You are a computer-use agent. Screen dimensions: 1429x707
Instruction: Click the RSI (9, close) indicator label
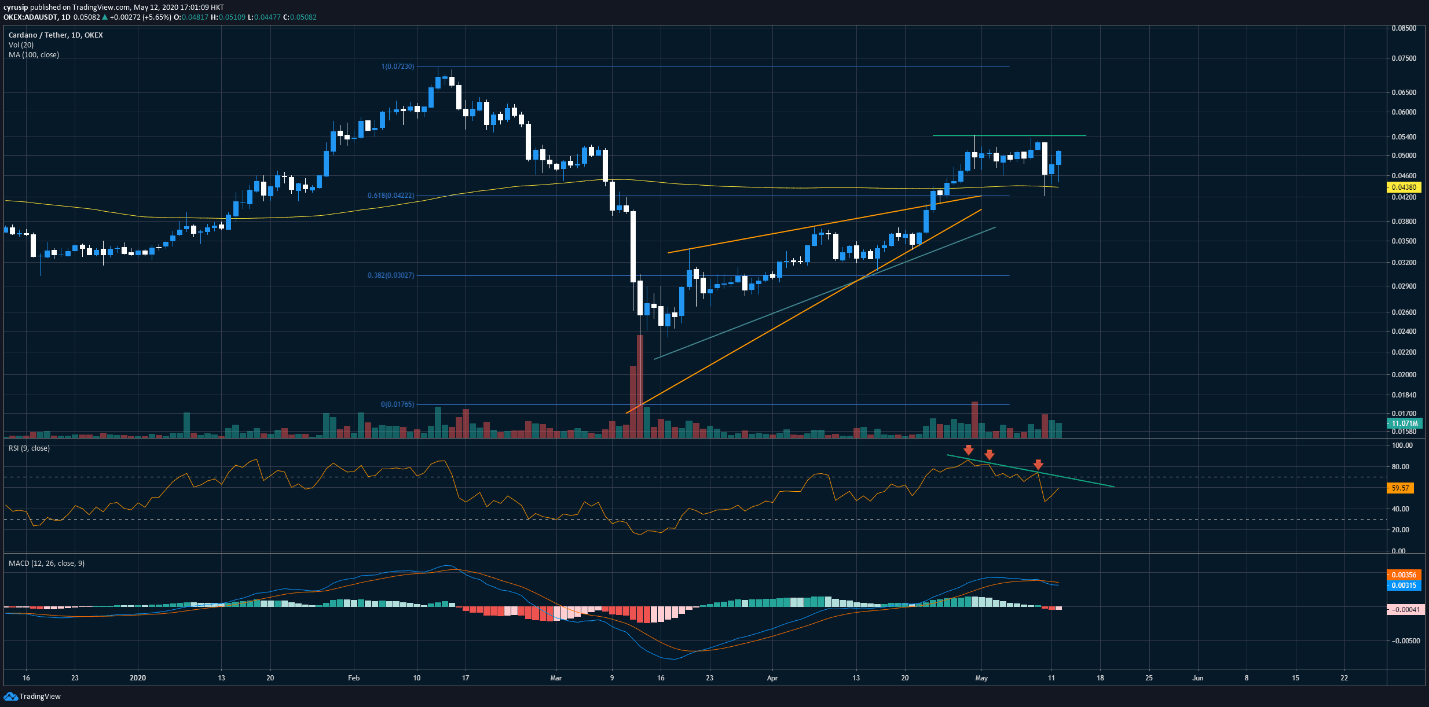[x=27, y=448]
